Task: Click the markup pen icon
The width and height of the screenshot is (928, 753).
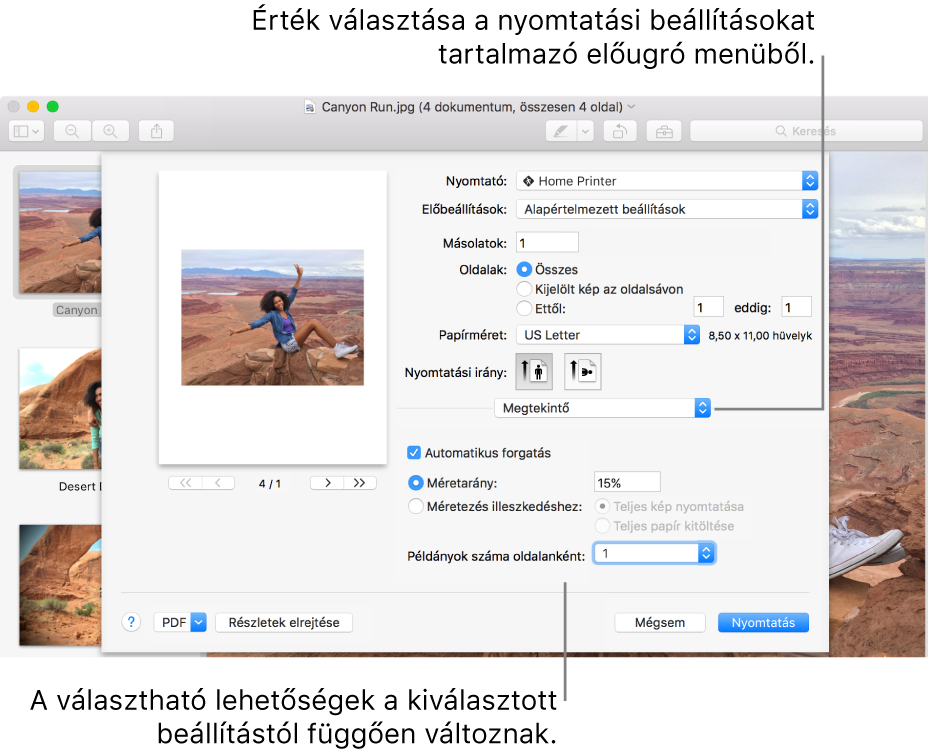Action: point(561,131)
